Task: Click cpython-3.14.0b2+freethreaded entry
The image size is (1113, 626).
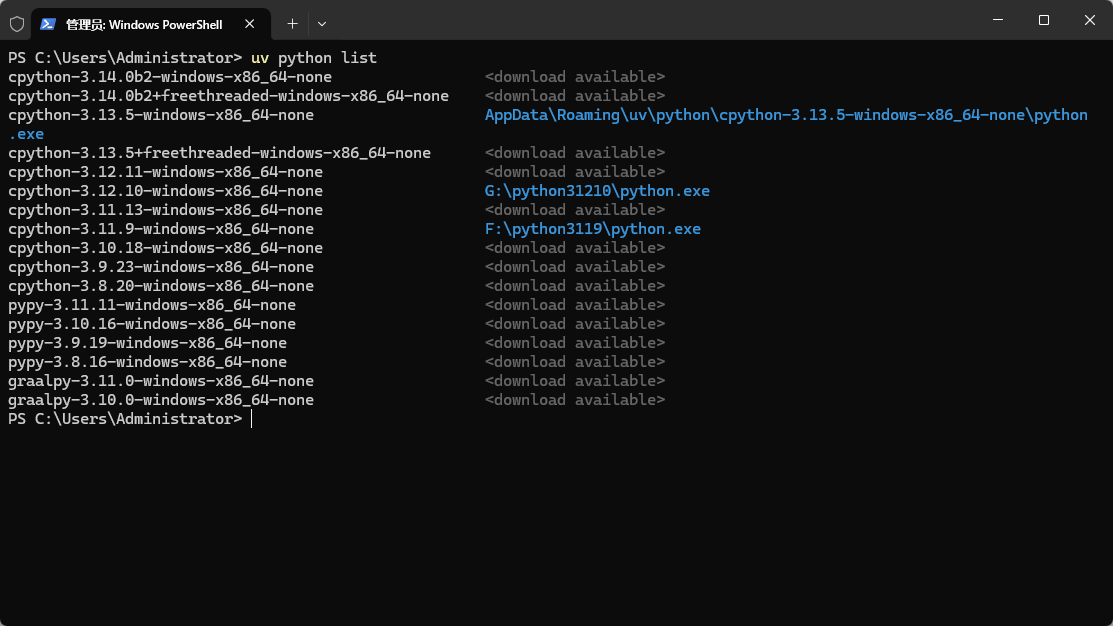Action: [x=228, y=96]
